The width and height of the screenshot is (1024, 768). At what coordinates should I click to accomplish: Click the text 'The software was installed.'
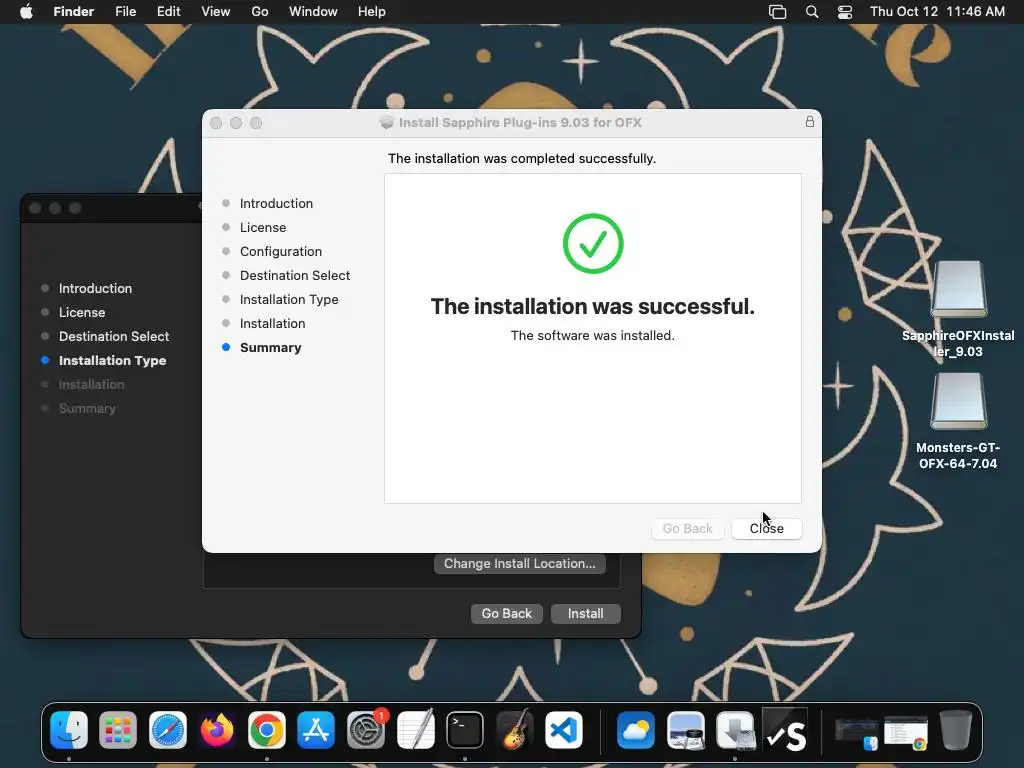(x=592, y=335)
